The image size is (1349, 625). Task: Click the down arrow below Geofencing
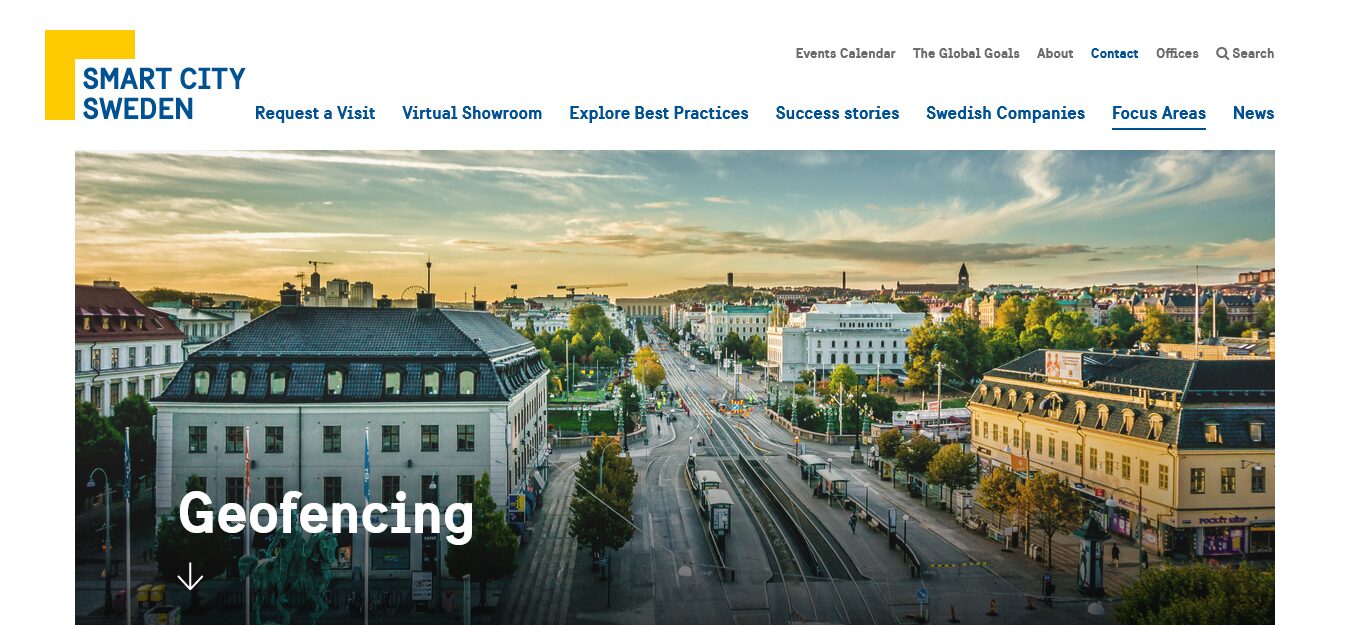pos(190,576)
